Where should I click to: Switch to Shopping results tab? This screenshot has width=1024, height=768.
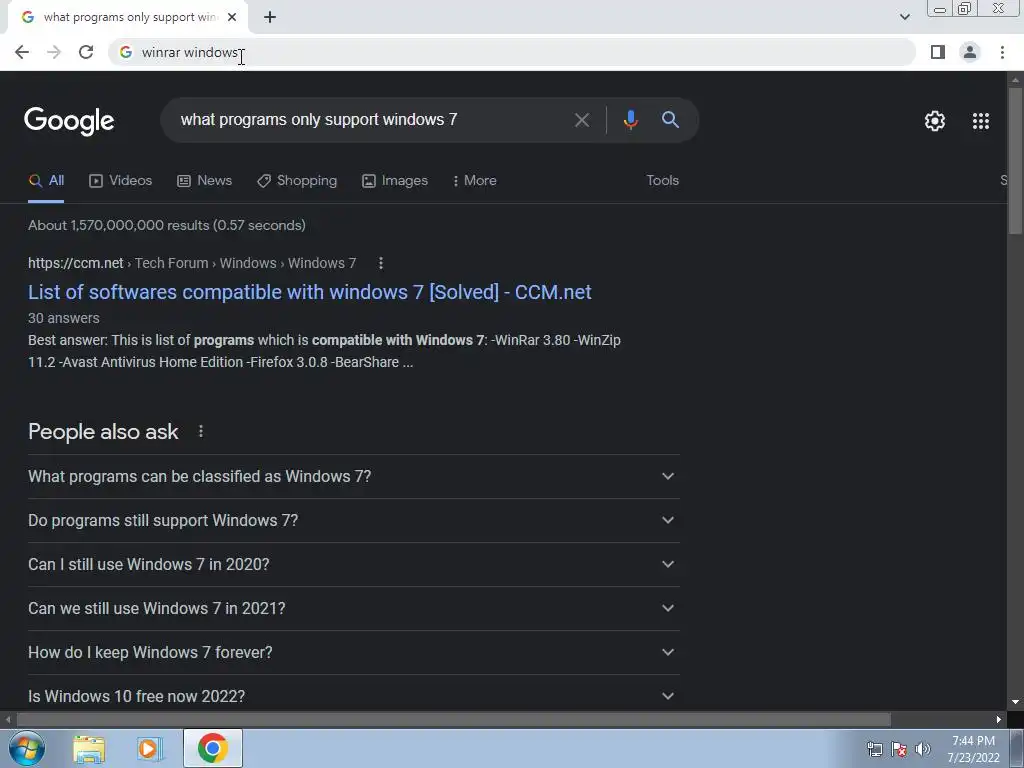[x=297, y=181]
